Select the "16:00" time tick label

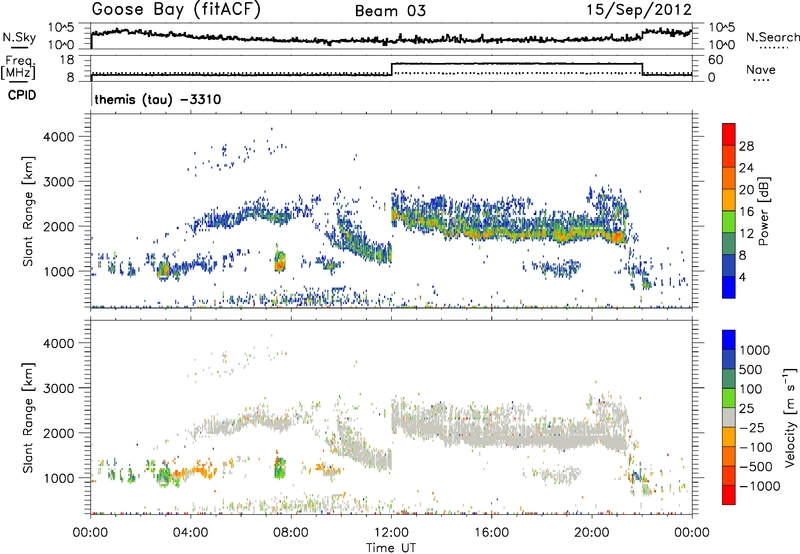[491, 533]
